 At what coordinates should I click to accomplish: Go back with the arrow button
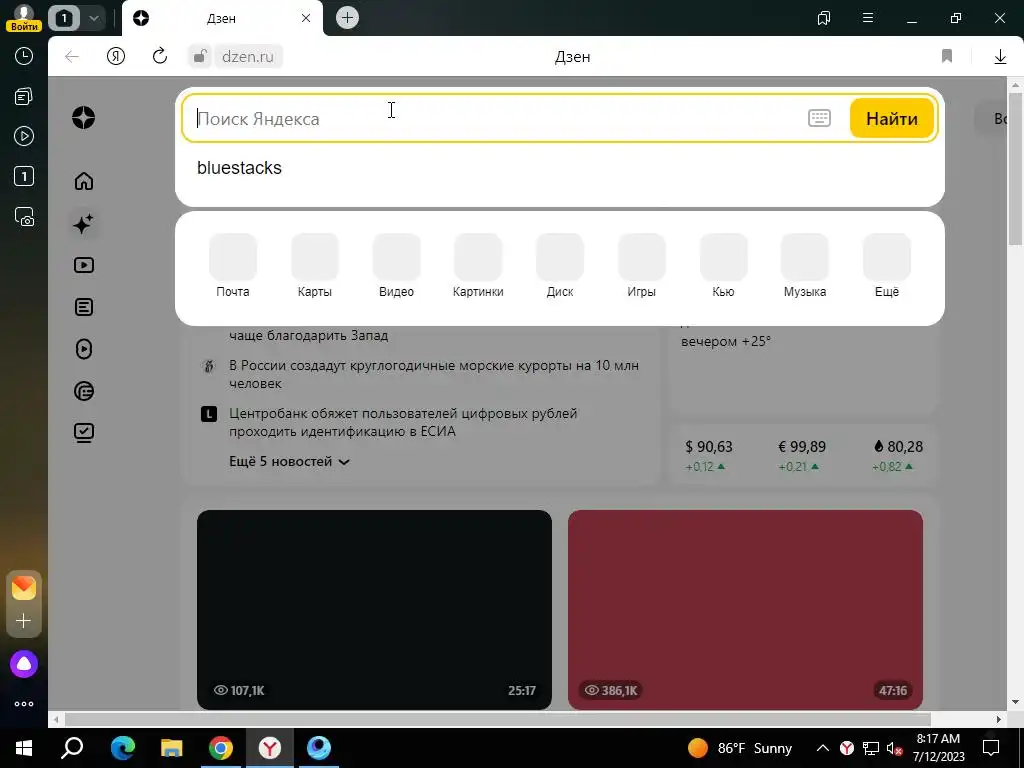tap(72, 56)
